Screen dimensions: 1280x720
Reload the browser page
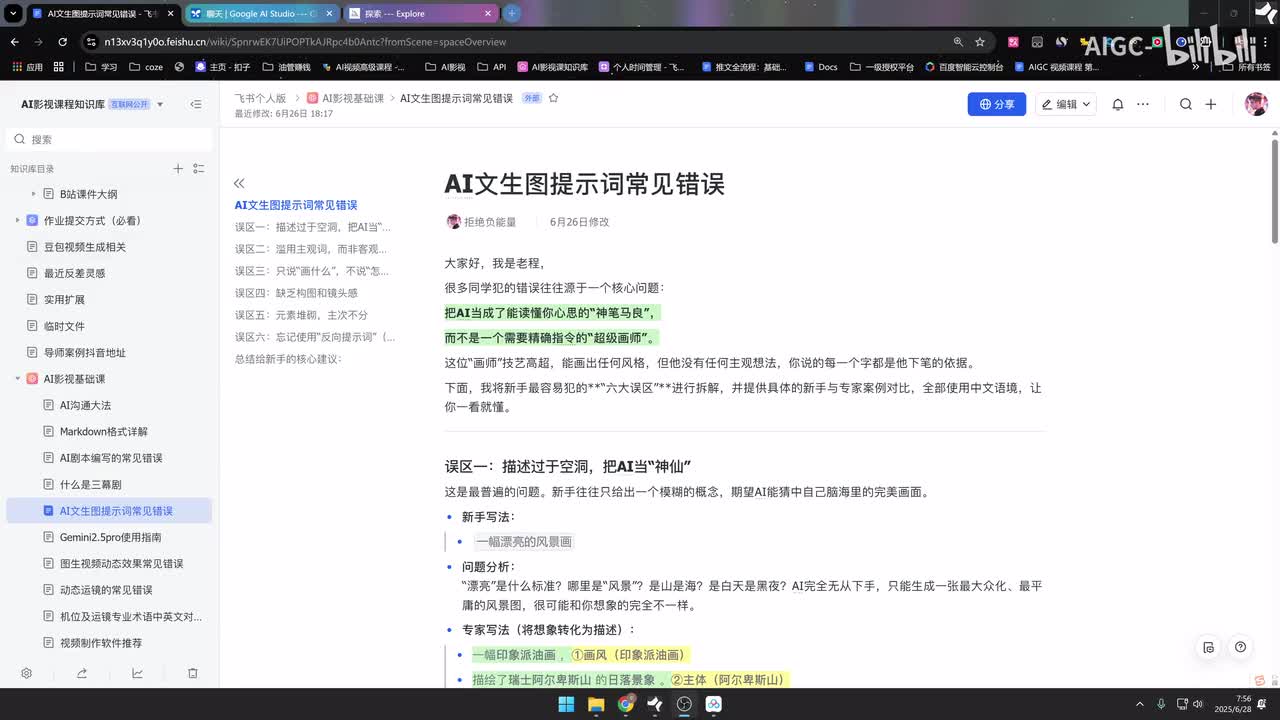tap(62, 42)
